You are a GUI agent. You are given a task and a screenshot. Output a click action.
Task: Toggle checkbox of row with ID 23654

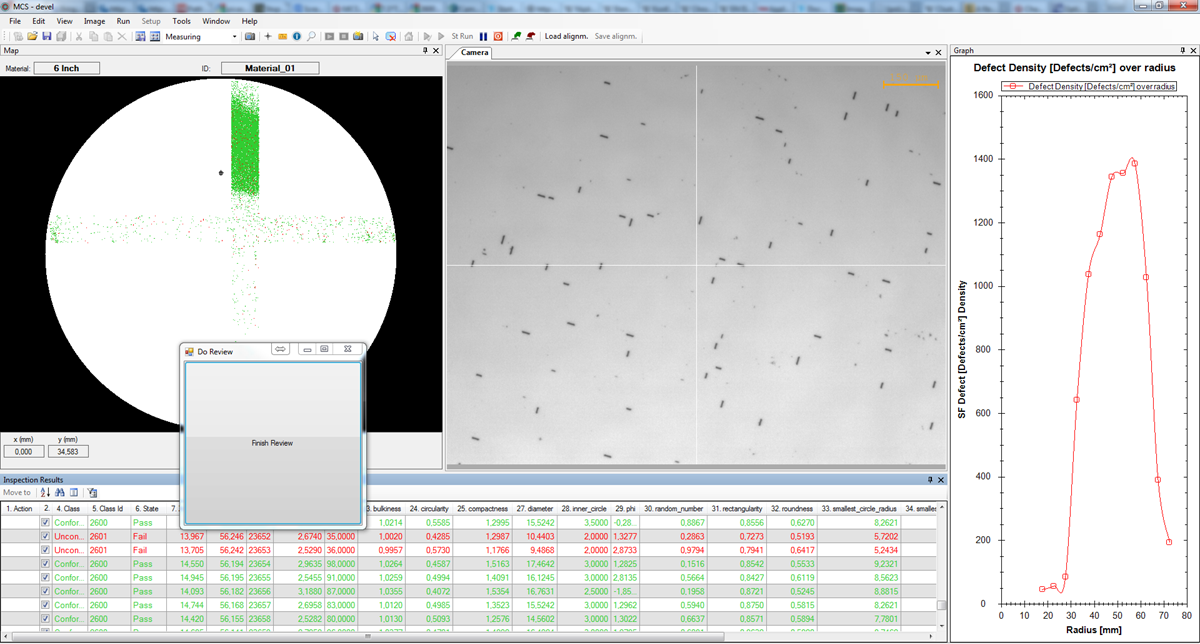click(45, 564)
